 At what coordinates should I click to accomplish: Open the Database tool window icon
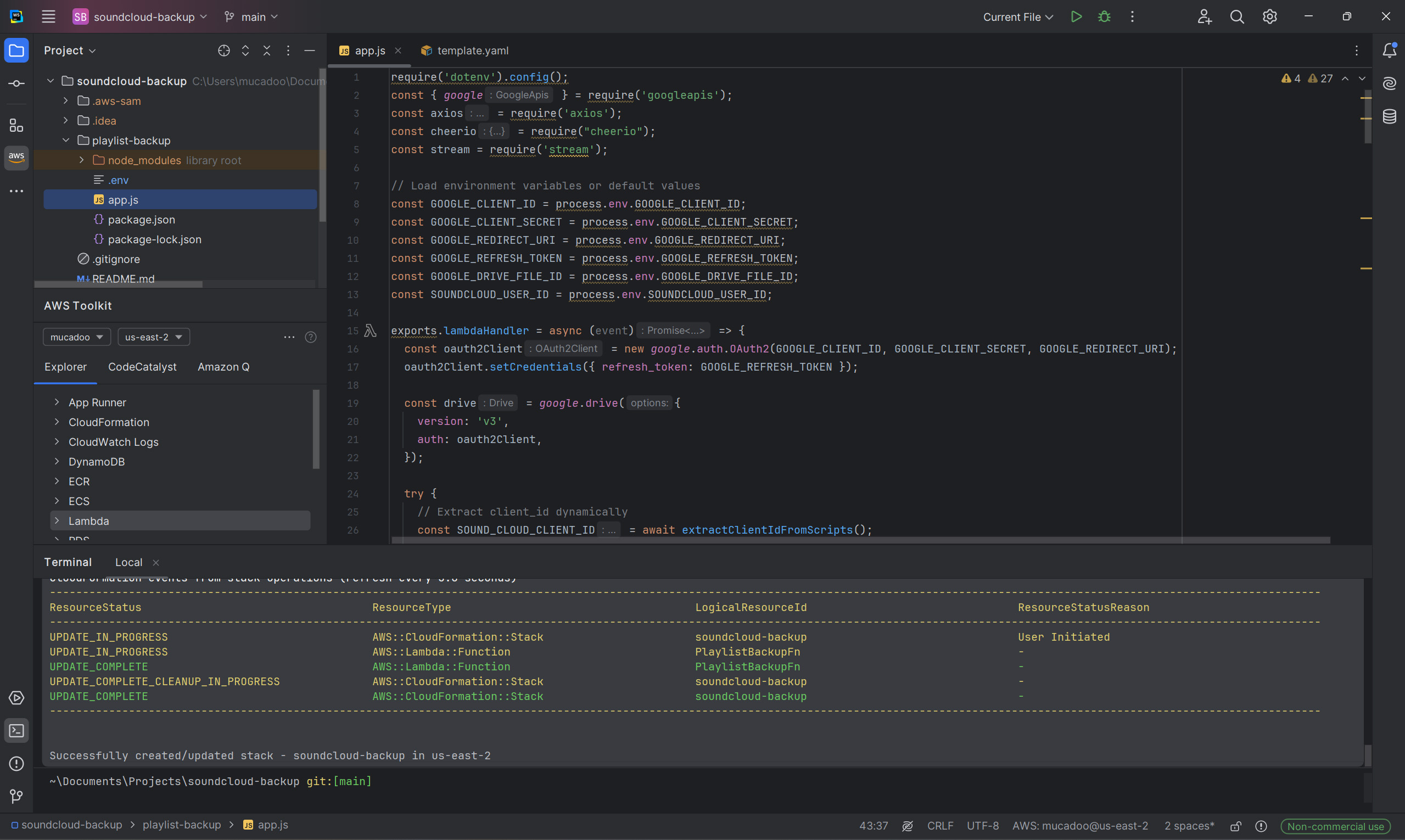pyautogui.click(x=1389, y=116)
